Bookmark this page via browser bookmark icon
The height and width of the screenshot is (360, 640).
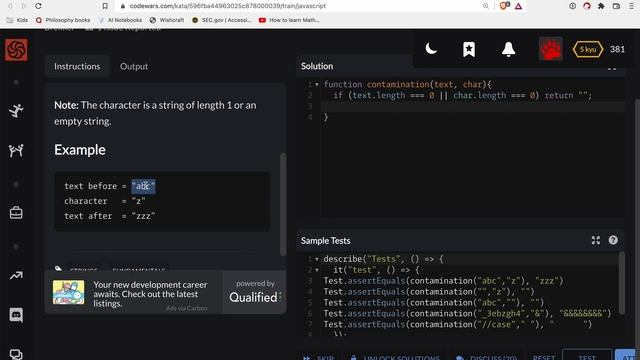coord(105,6)
